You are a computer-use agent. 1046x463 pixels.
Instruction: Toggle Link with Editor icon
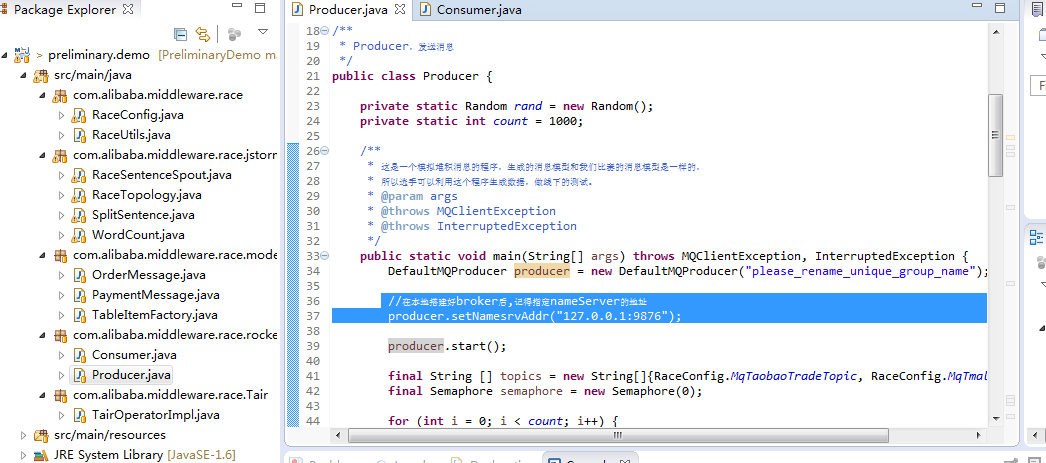click(x=203, y=34)
